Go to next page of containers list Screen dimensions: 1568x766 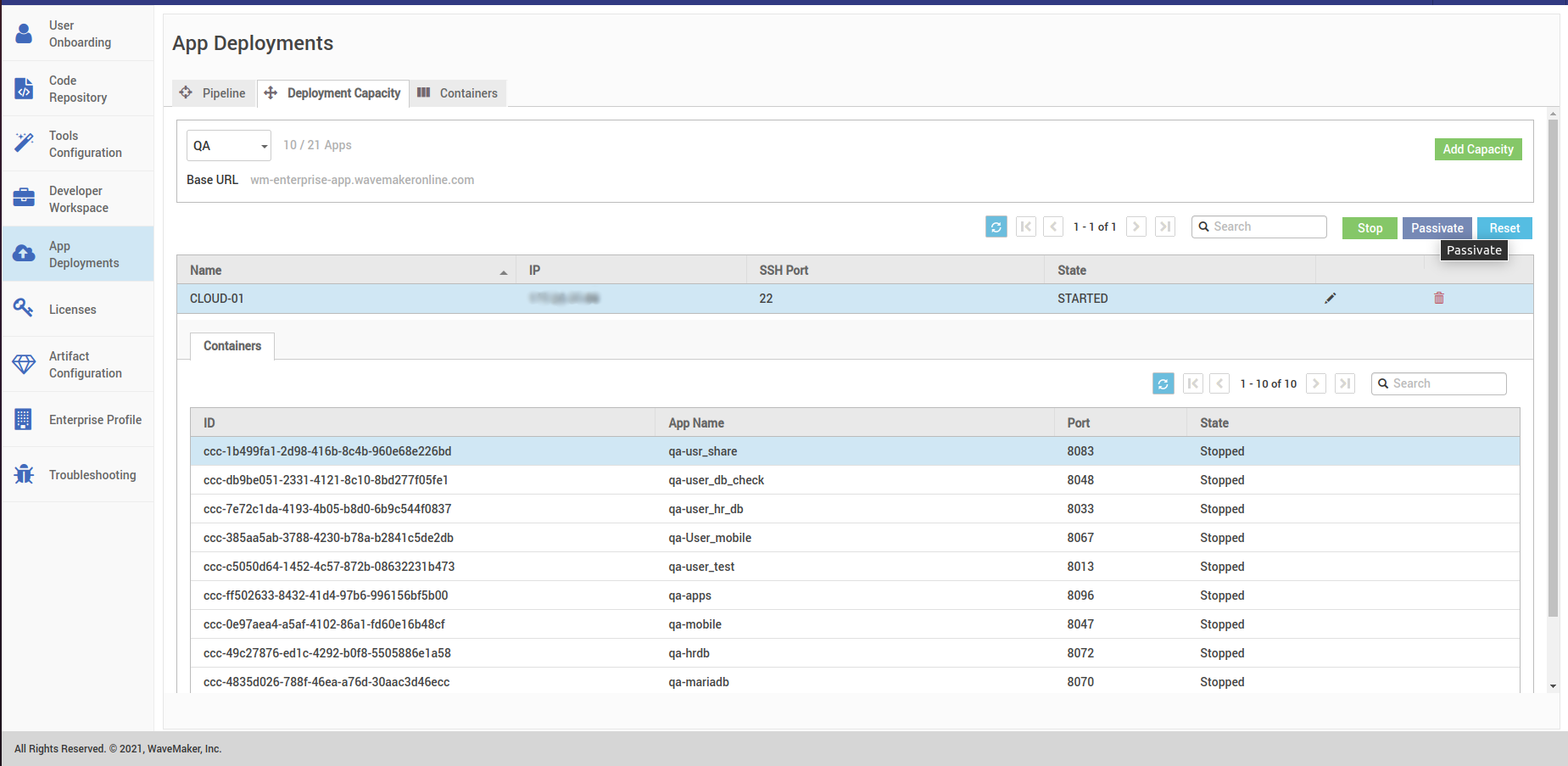pyautogui.click(x=1315, y=383)
